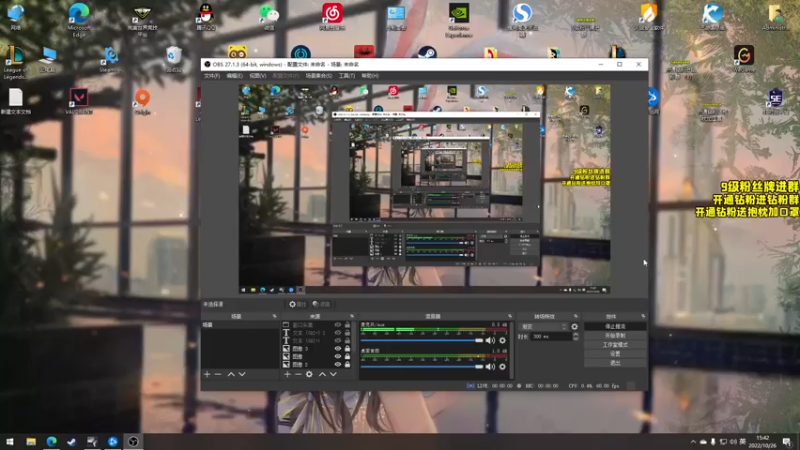
Task: Open source properties gear below sources list
Action: tap(309, 374)
